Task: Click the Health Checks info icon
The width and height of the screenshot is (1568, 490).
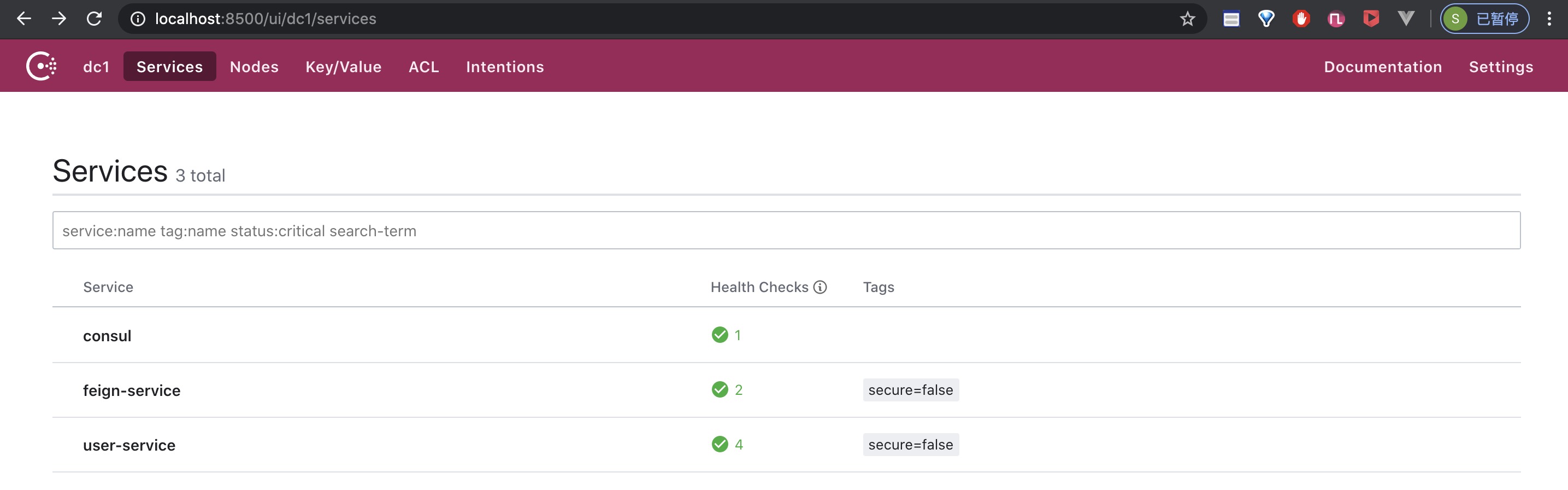Action: pos(820,287)
